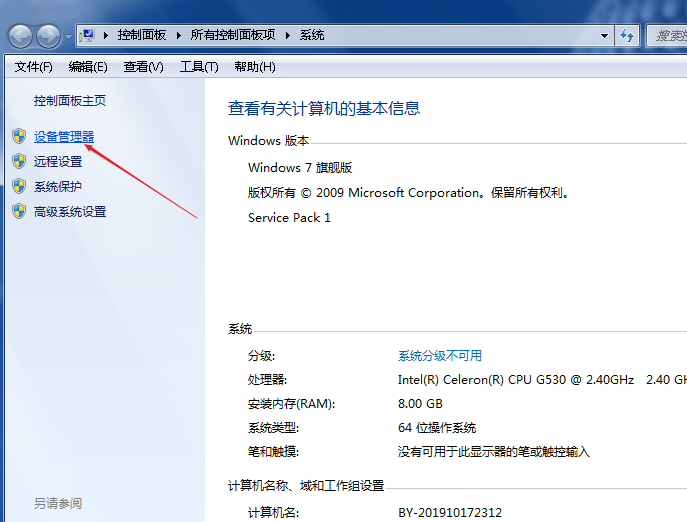Click Service Pack 1 text
The image size is (687, 522).
tap(289, 218)
